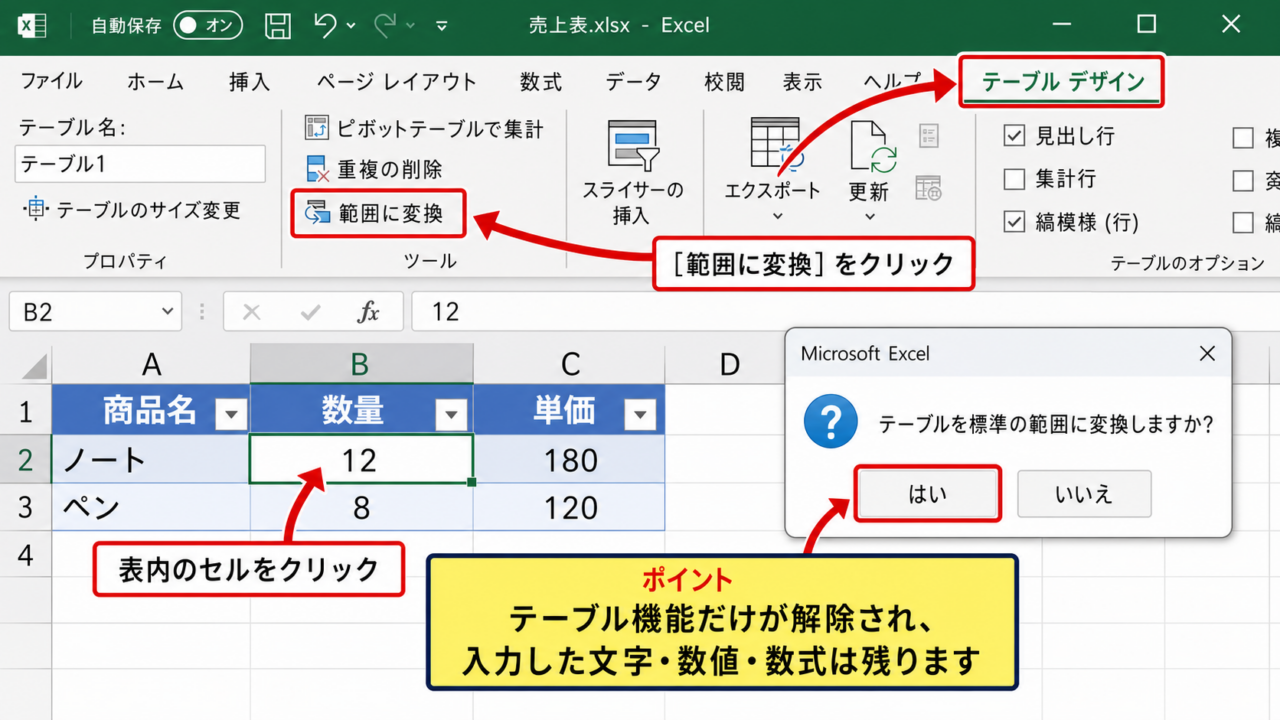Select the テーブル デザイン tab

[1063, 82]
